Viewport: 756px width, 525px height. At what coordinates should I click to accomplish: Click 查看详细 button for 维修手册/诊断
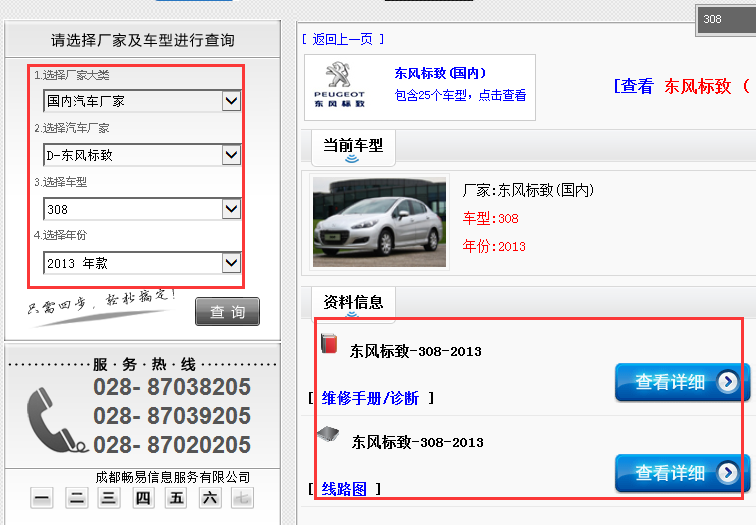[682, 382]
